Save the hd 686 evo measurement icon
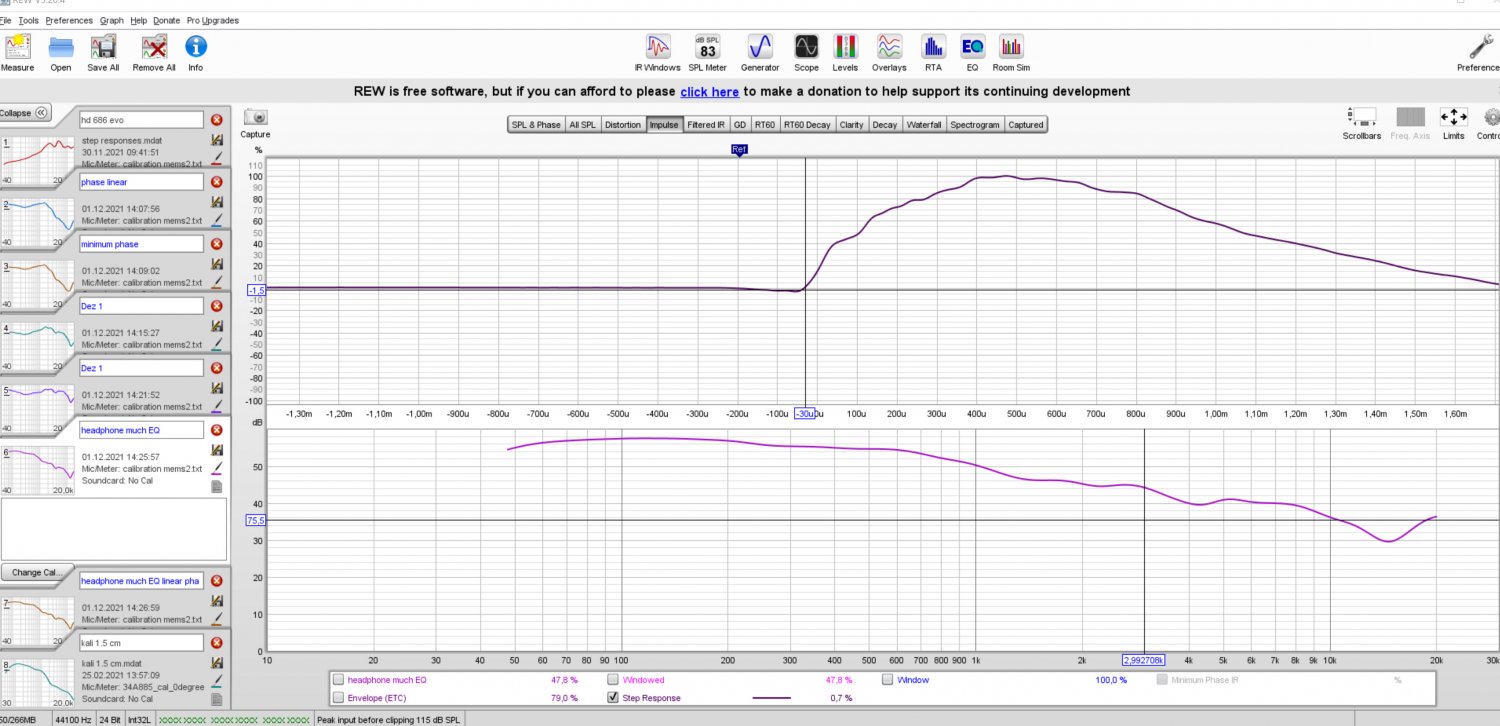The image size is (1500, 726). point(216,140)
